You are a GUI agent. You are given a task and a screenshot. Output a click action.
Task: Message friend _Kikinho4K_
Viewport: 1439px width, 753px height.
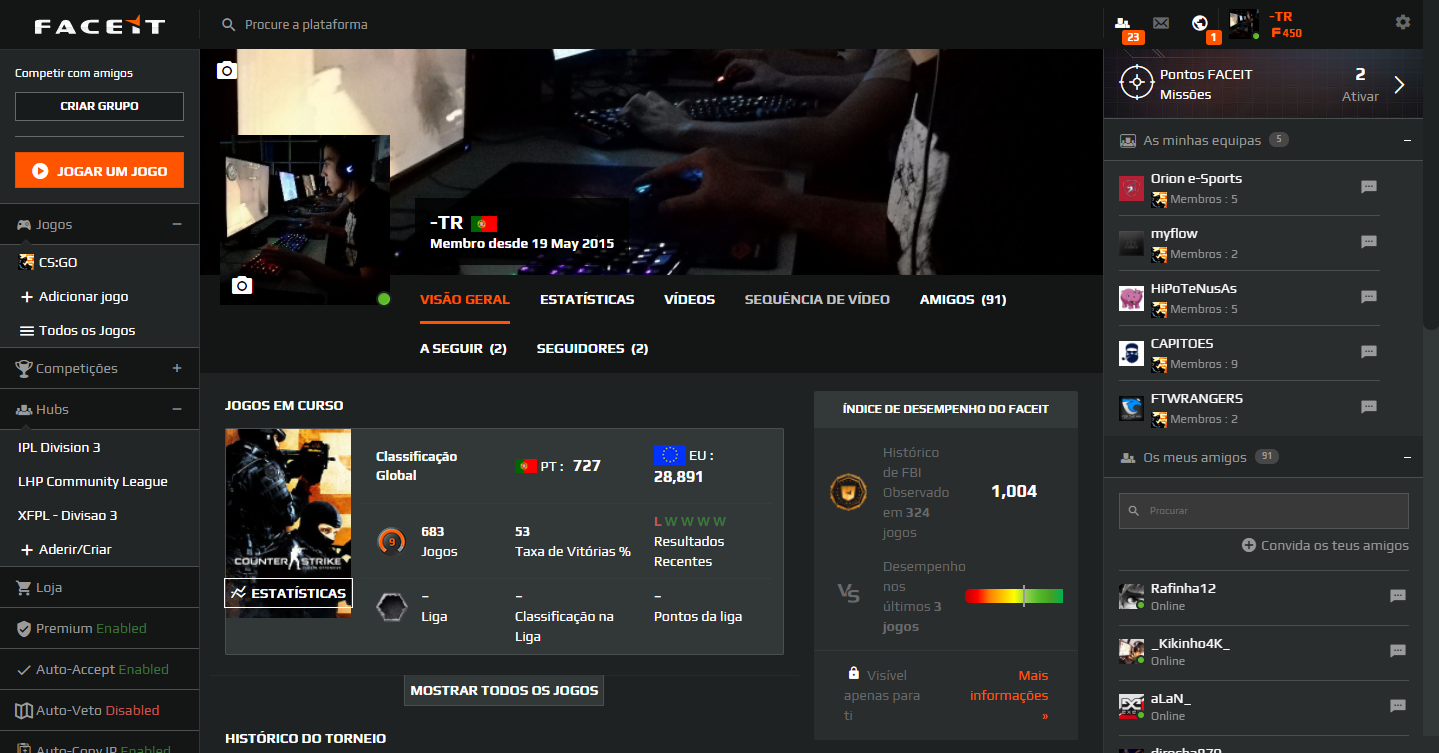pyautogui.click(x=1398, y=651)
